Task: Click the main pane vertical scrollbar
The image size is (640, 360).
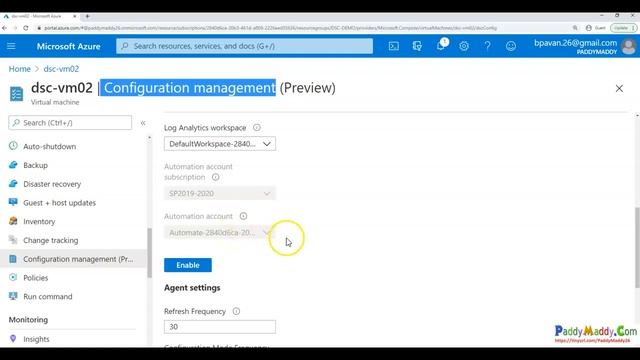Action: point(637,247)
